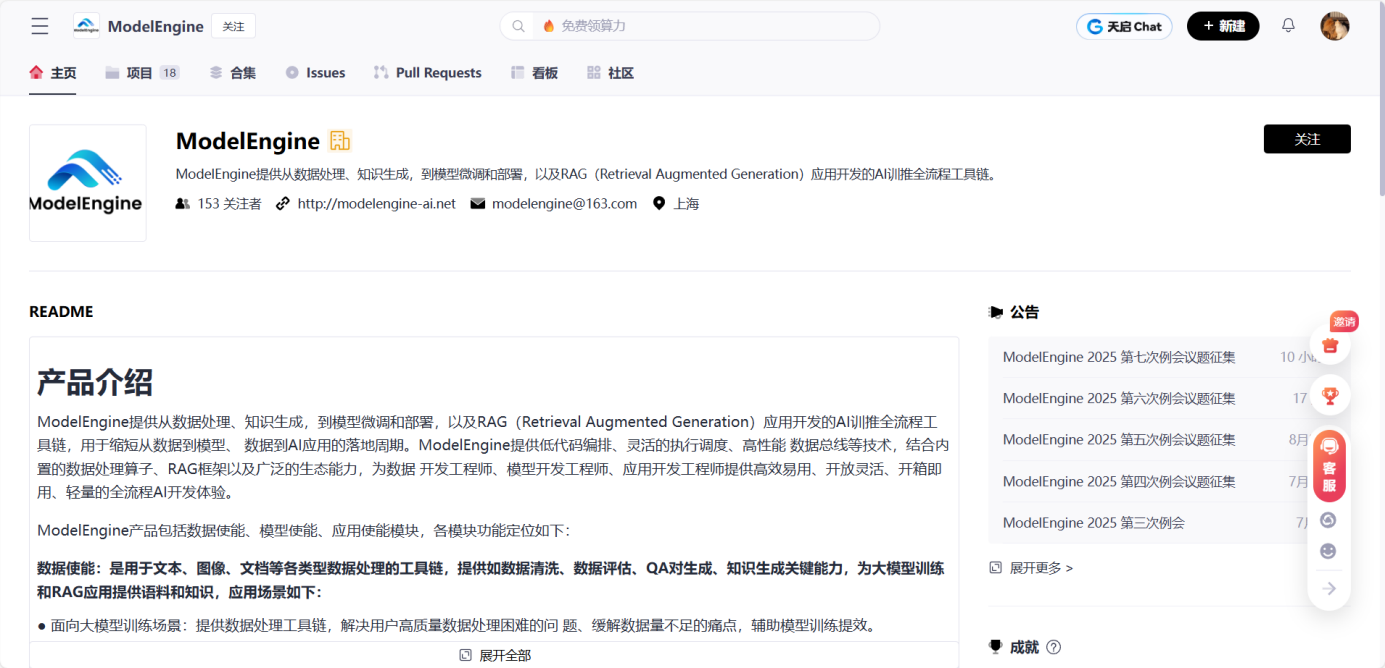Open 第五次例会议题征集 announcement
The width and height of the screenshot is (1385, 668).
point(1119,439)
